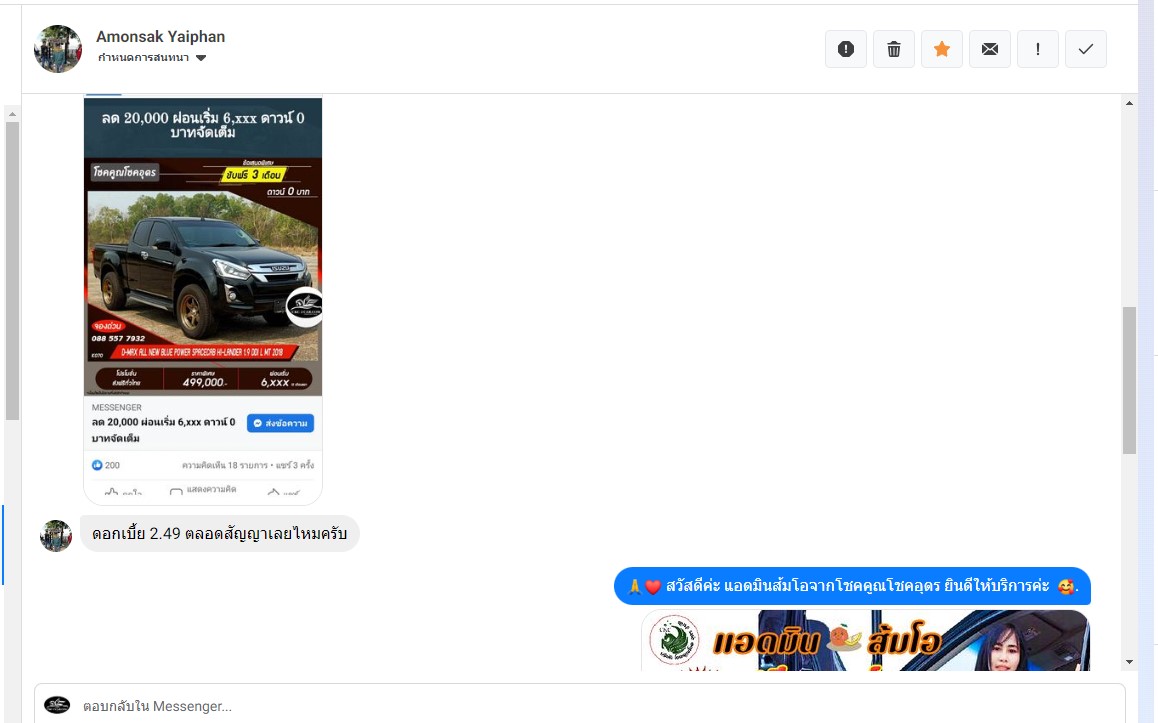
Task: Click the left list scrollbar up arrow
Action: click(x=12, y=114)
